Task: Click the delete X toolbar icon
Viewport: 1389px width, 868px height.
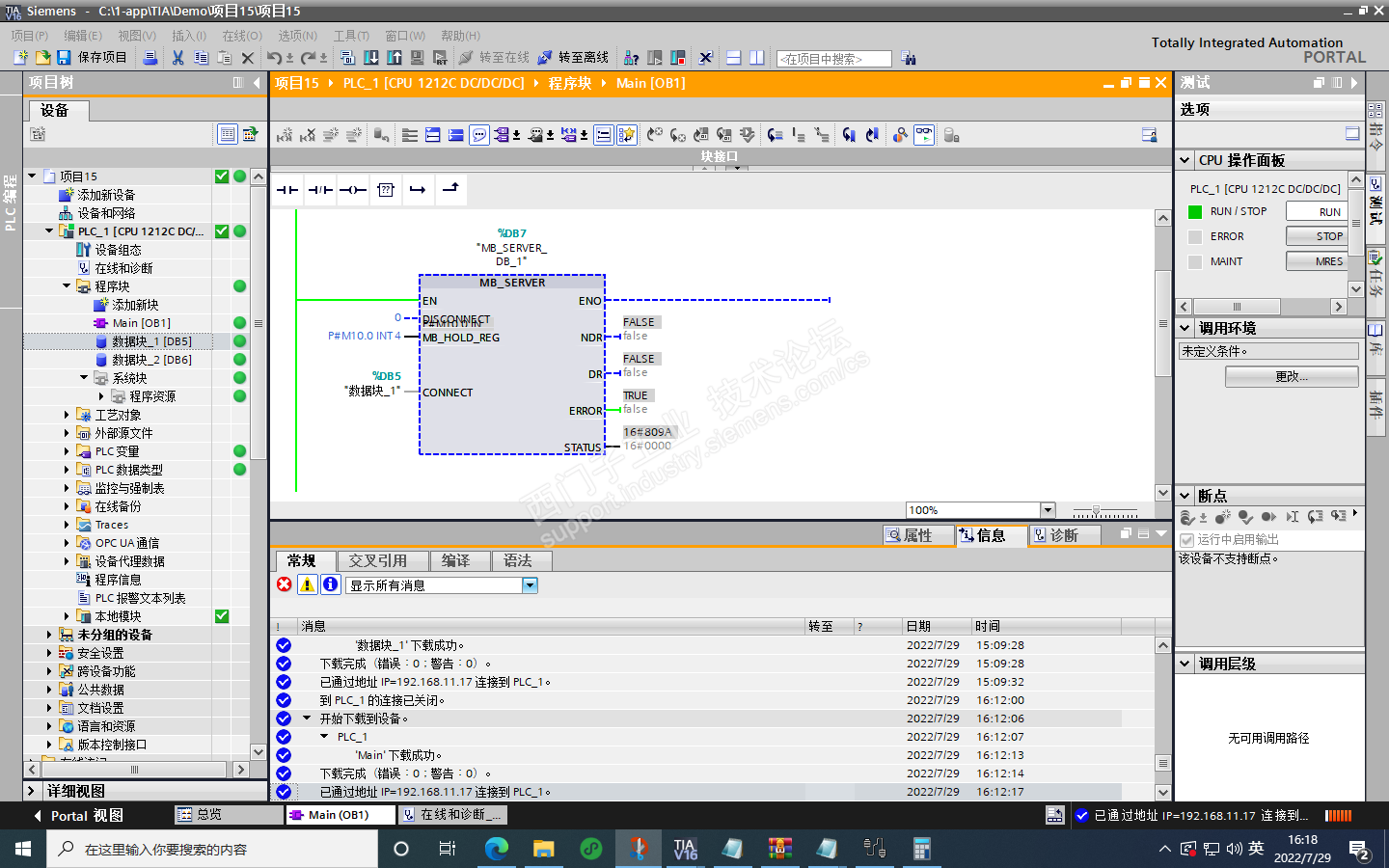Action: pyautogui.click(x=247, y=58)
